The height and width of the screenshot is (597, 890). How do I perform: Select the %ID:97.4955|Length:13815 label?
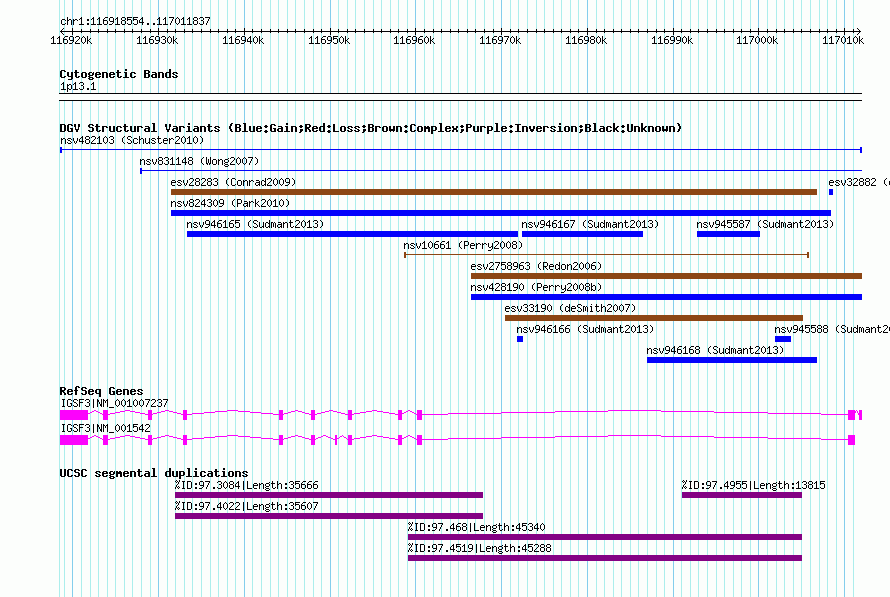click(x=754, y=485)
